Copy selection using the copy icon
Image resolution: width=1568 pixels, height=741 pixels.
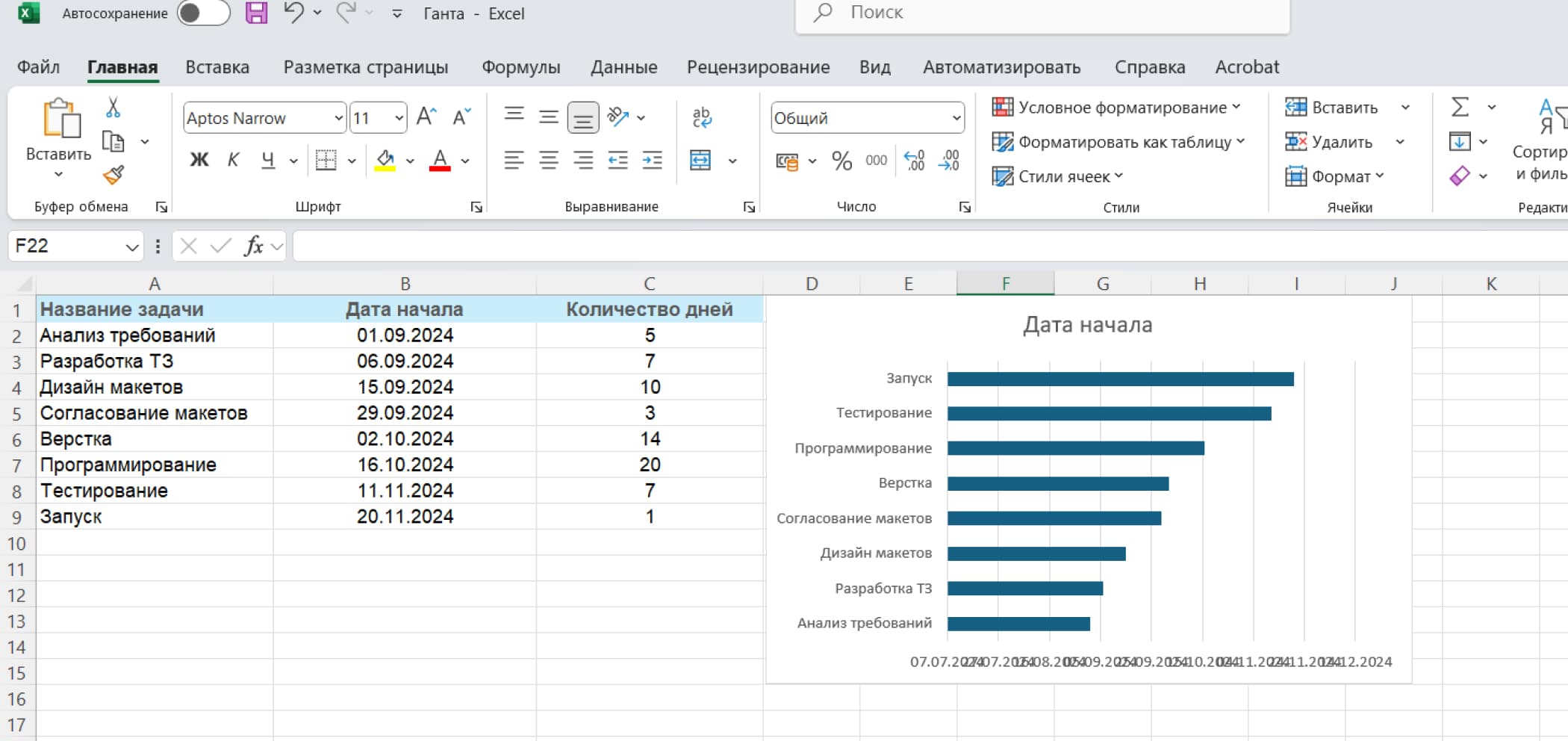(113, 141)
